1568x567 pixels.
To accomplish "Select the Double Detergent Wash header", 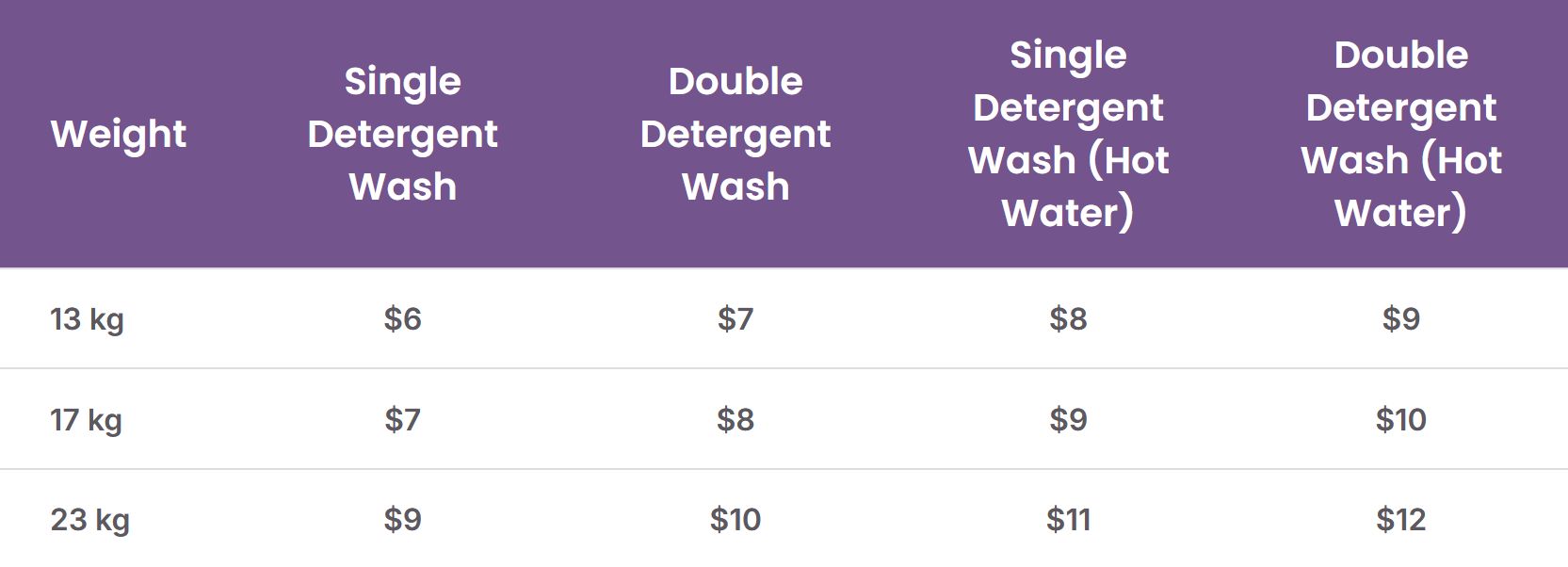I will coord(736,134).
